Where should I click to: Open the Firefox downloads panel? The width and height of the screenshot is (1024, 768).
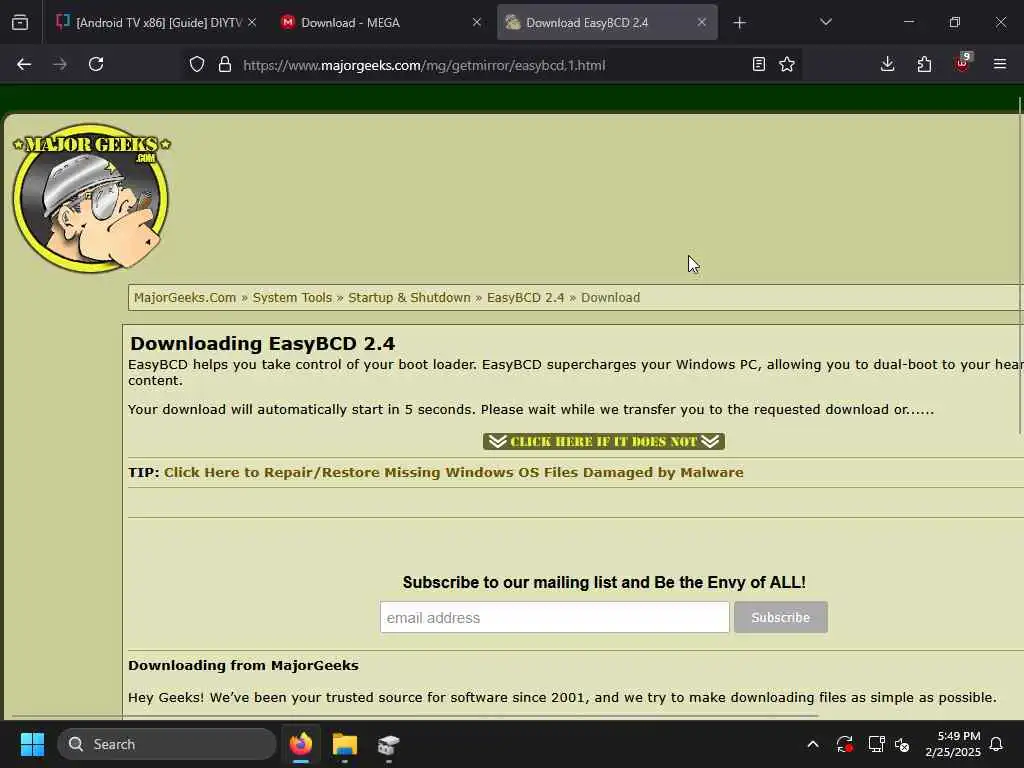[888, 64]
